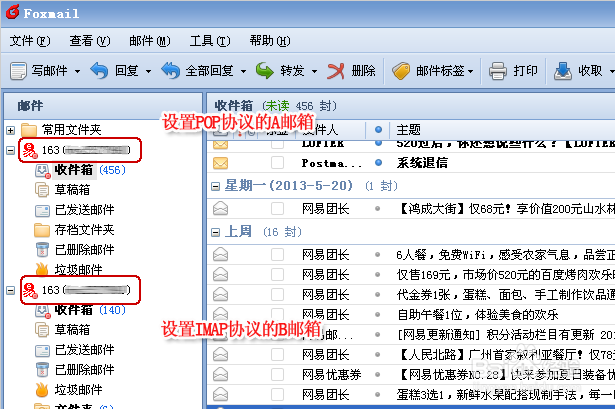This screenshot has height=409, width=615.
Task: Click sent mail (已发送邮件) icon of first account
Action: (x=42, y=211)
